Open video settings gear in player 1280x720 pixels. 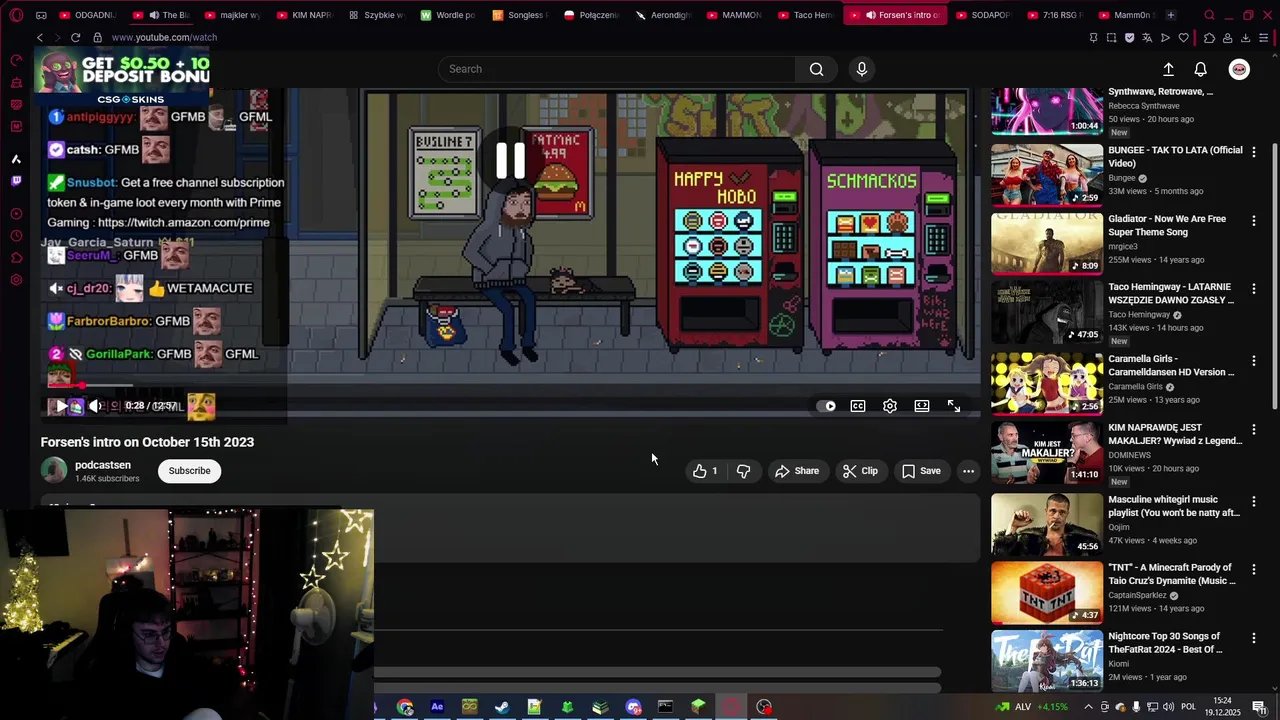pyautogui.click(x=890, y=406)
